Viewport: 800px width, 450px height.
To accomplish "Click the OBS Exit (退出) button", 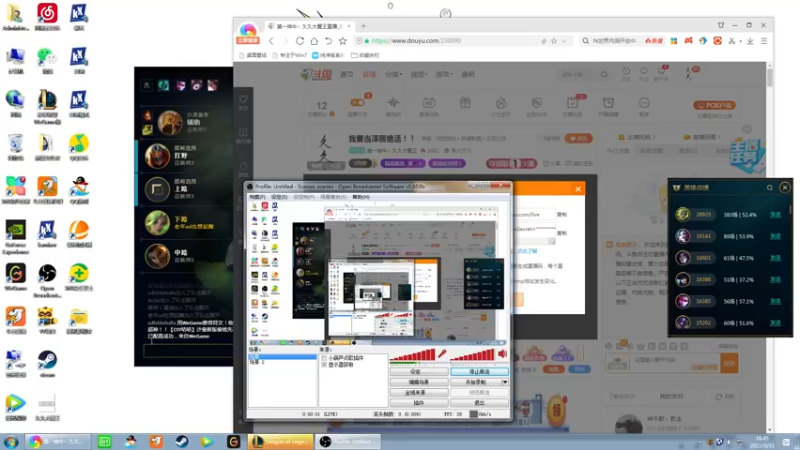I will [x=479, y=403].
